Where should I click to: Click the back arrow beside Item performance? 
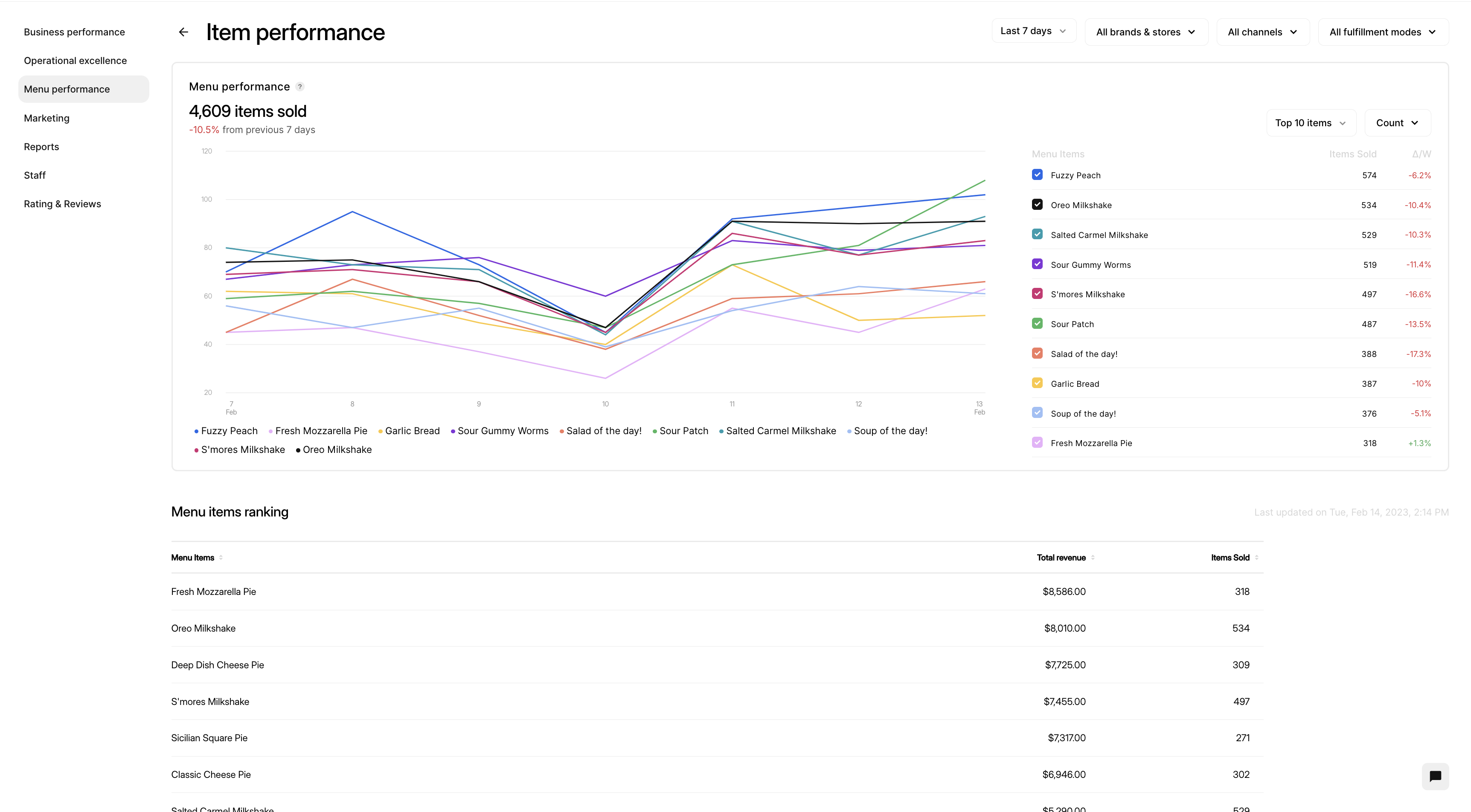click(x=183, y=32)
